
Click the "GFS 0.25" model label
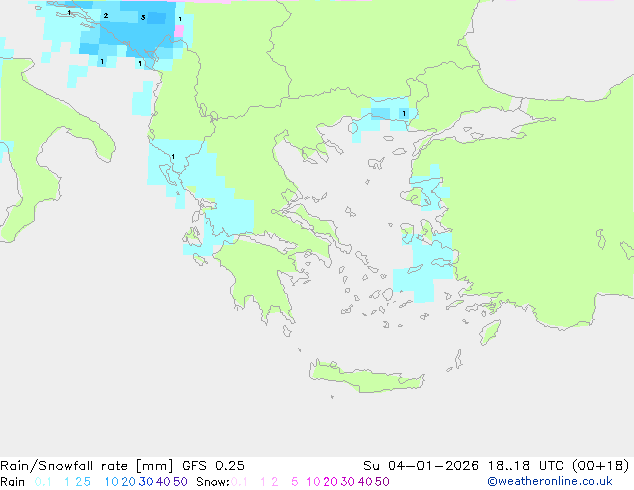tap(213, 466)
